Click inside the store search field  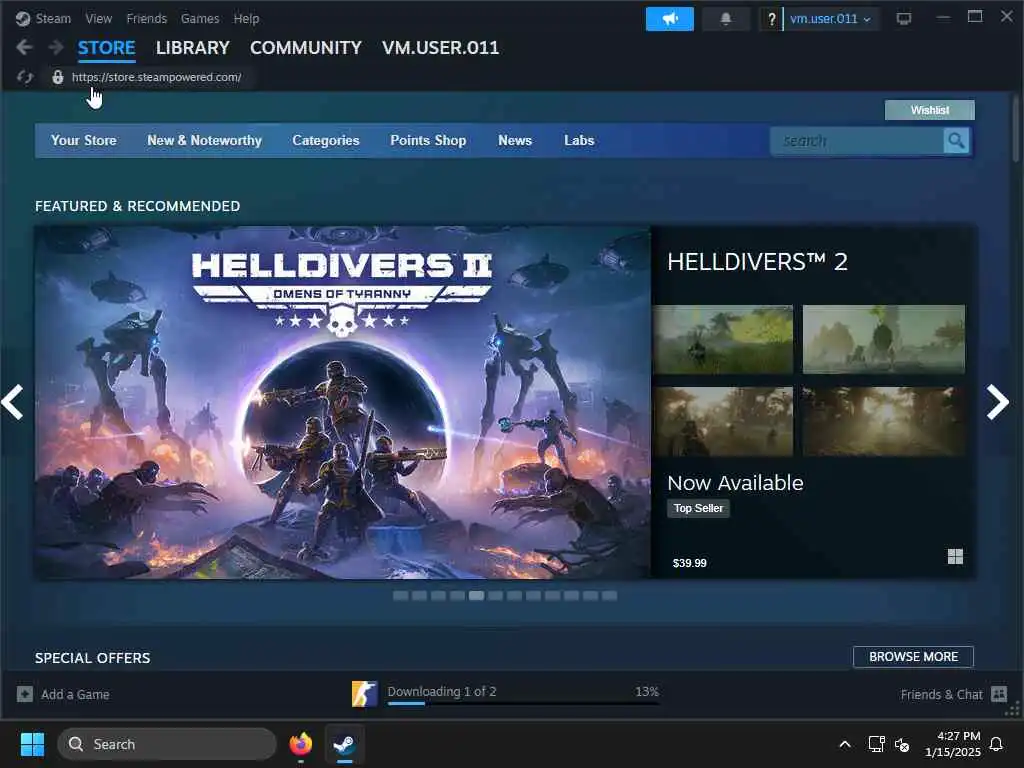857,140
